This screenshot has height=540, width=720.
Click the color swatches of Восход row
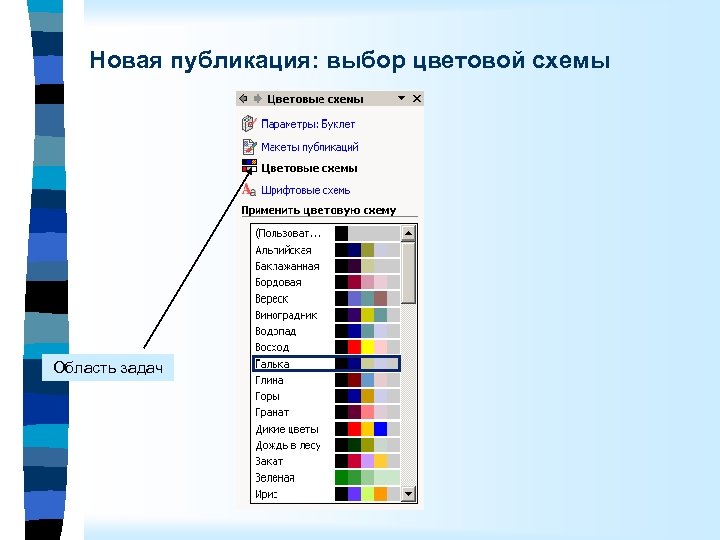367,347
